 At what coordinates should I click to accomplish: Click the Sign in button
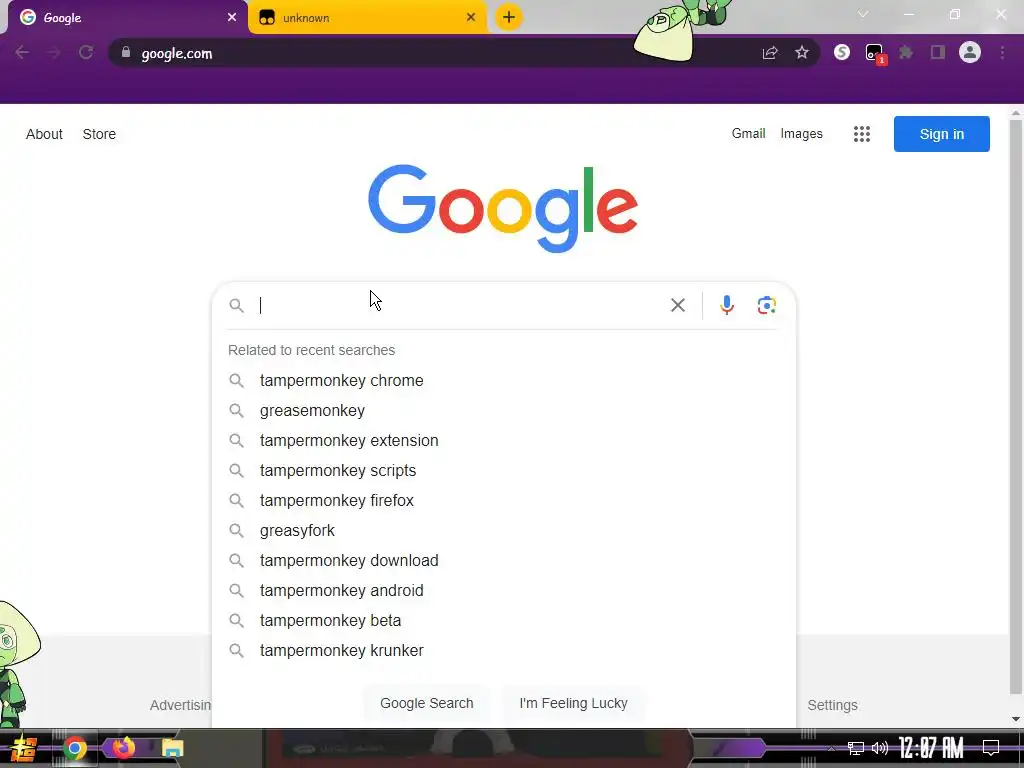941,134
